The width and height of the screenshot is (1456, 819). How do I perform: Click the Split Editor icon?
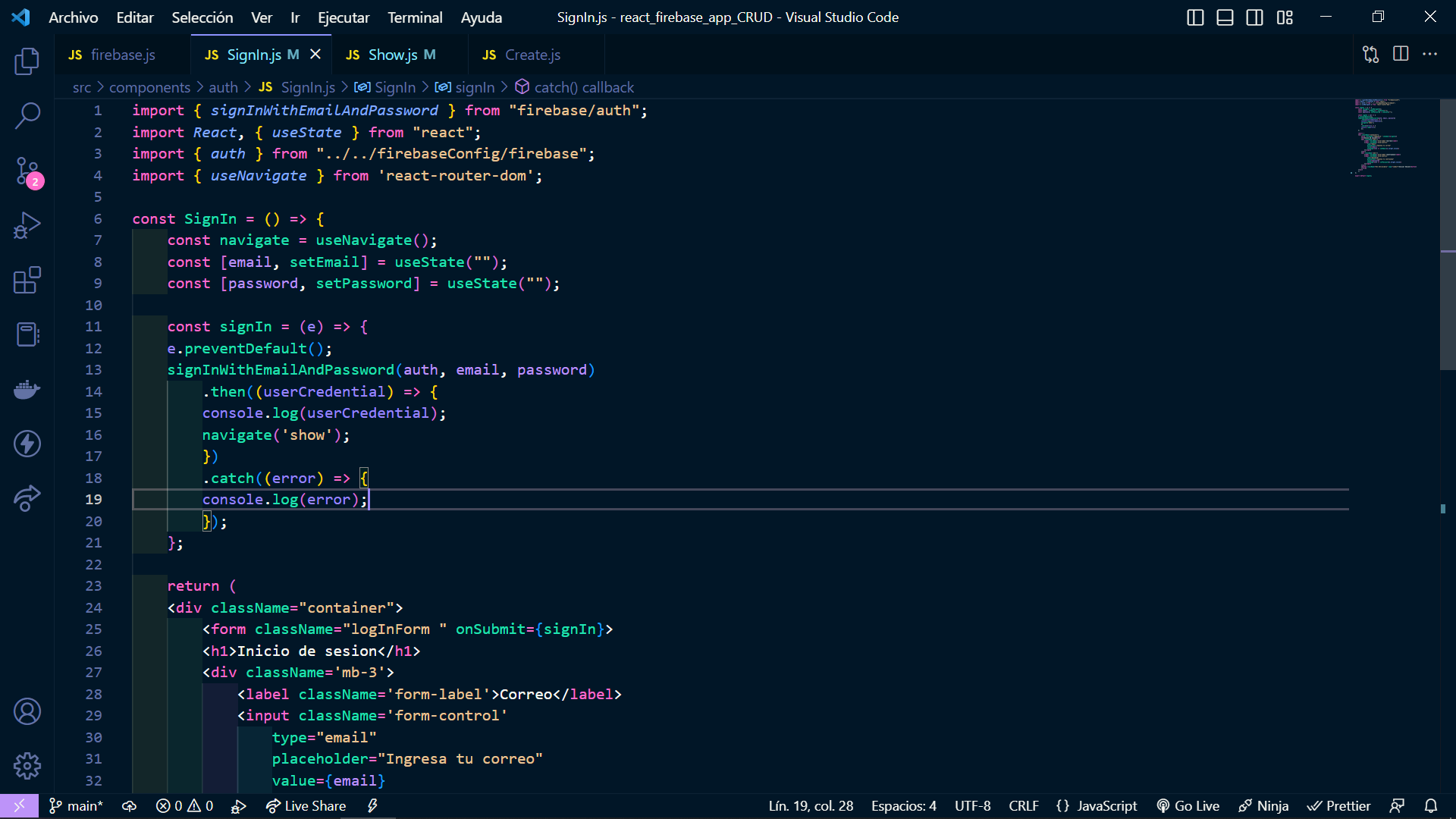(1400, 54)
